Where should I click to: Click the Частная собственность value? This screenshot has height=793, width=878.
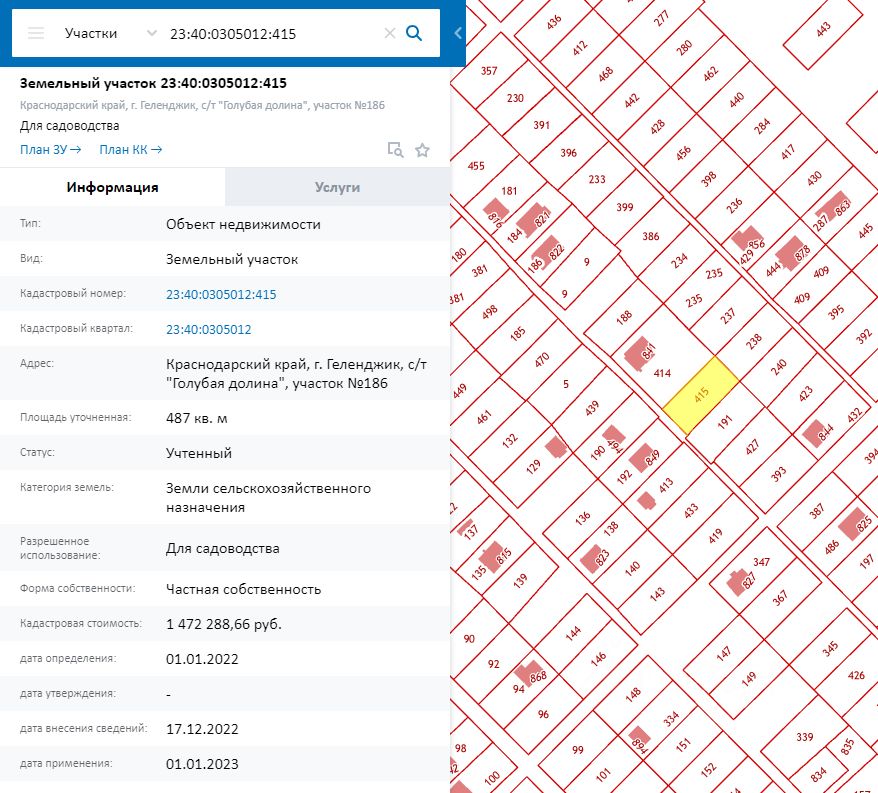[x=244, y=589]
